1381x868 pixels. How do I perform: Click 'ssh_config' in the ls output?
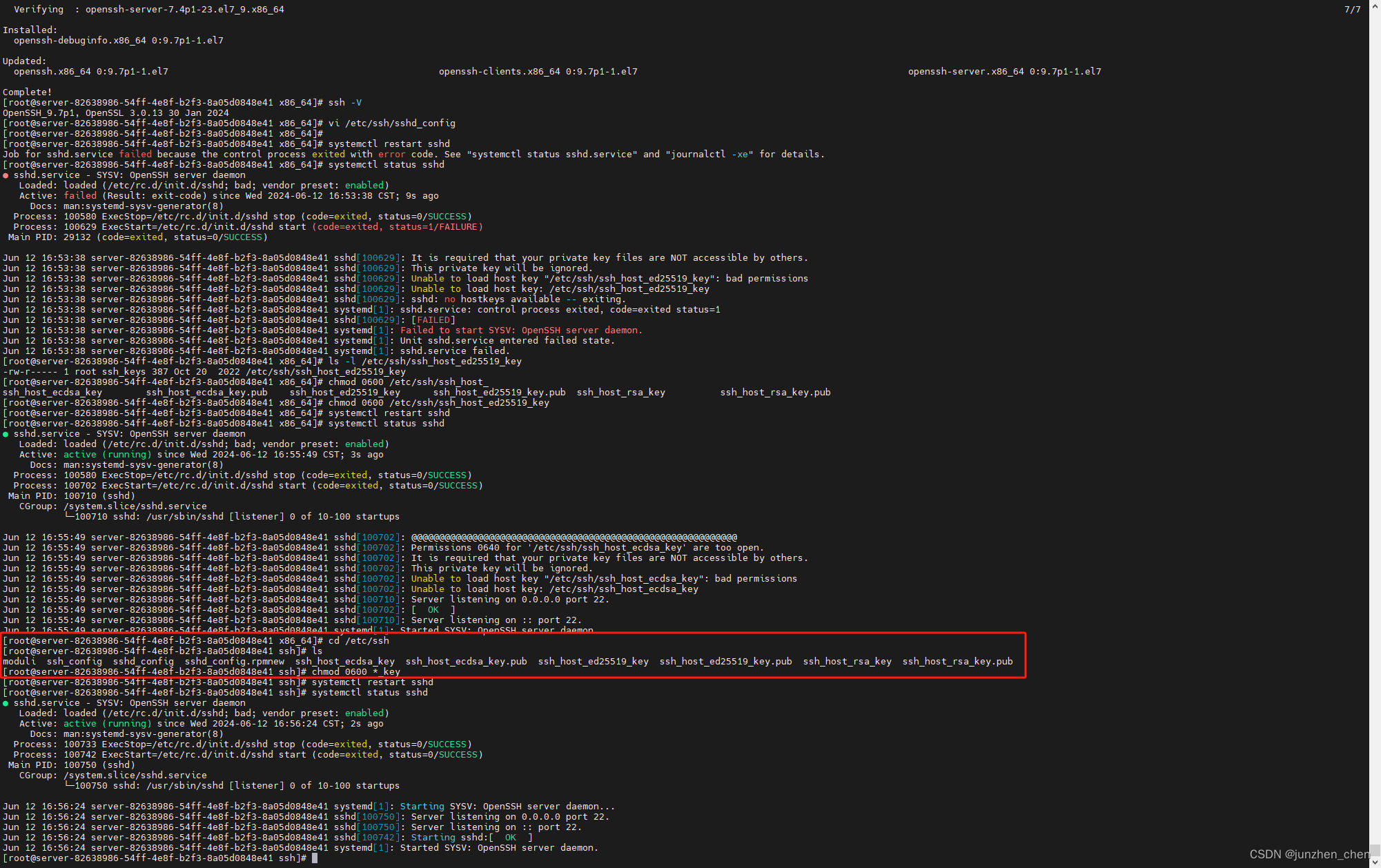click(x=74, y=661)
